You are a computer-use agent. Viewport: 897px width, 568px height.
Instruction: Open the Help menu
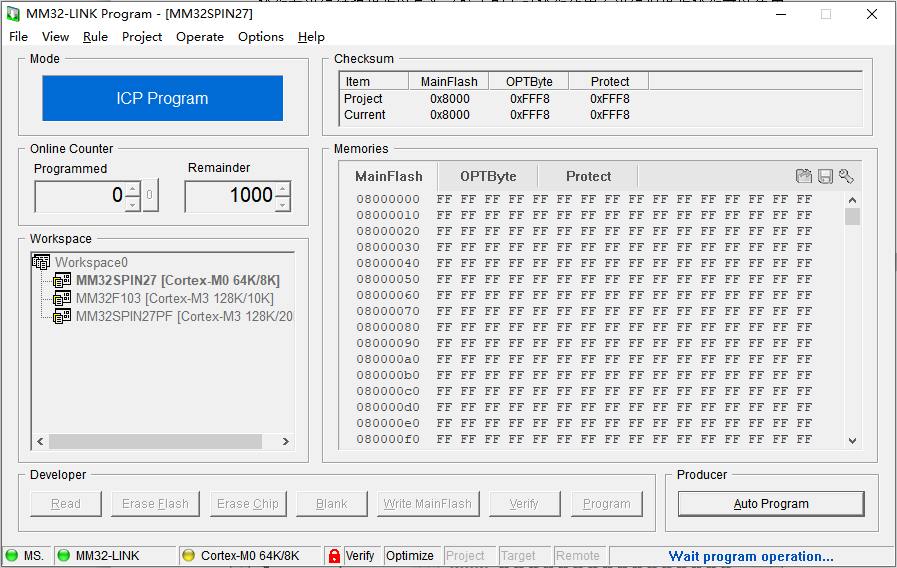[311, 37]
